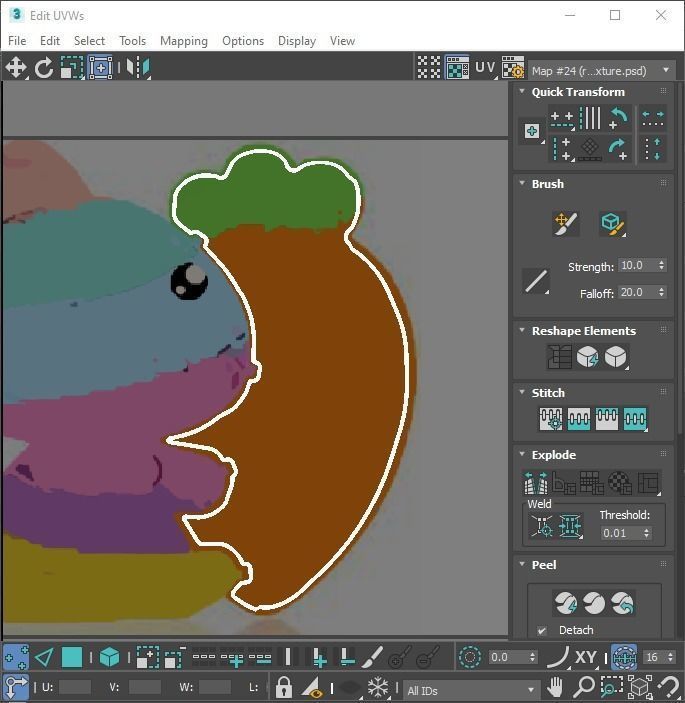Collapse the Brush rollout
Image resolution: width=685 pixels, height=703 pixels.
click(x=522, y=183)
